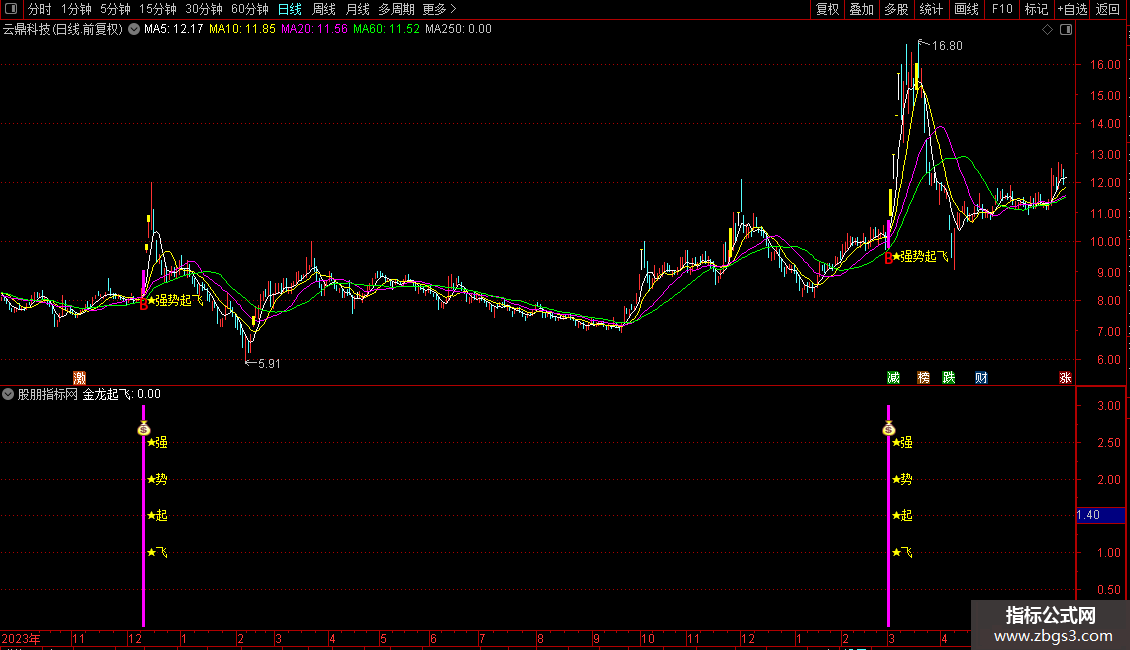Screen dimensions: 1130x650
Task: Open the 多股 multi-stock view
Action: (896, 9)
